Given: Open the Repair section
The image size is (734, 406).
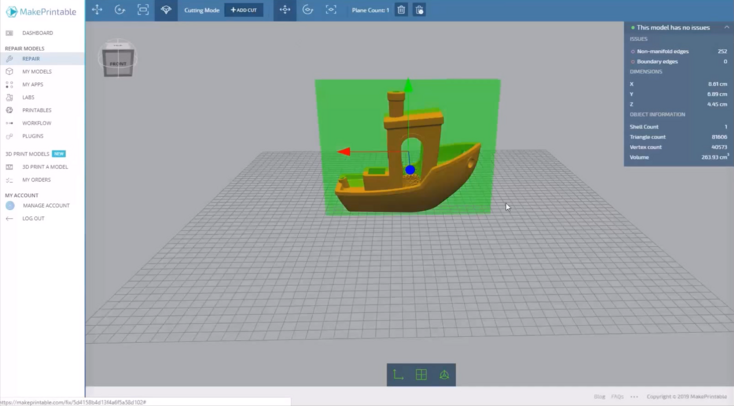Looking at the screenshot, I should click(31, 59).
